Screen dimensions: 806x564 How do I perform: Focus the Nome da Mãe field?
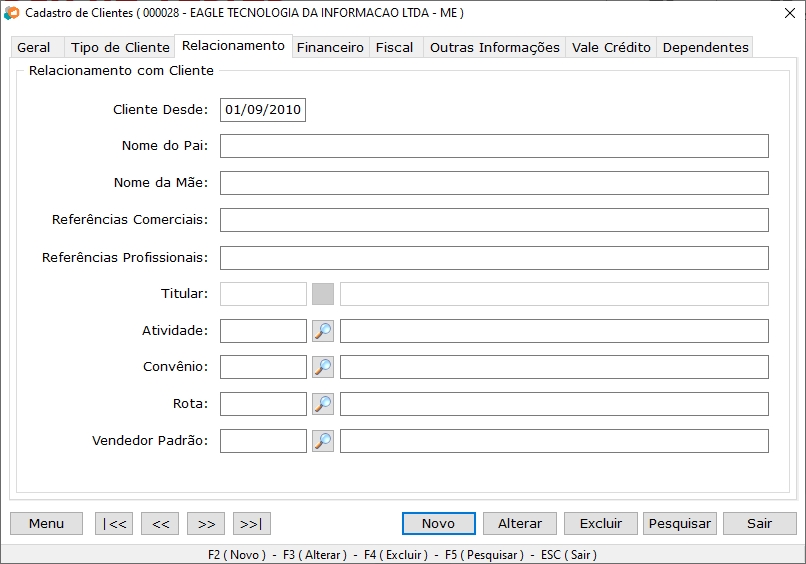coord(494,183)
